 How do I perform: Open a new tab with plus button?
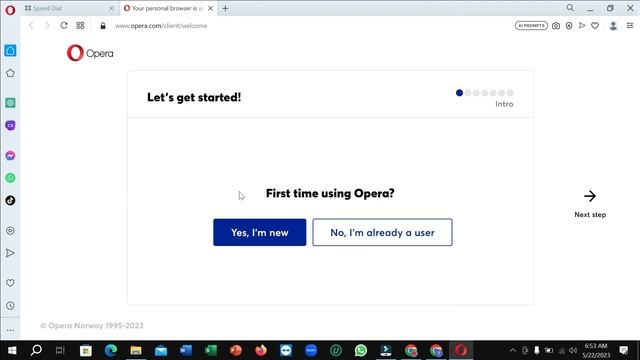225,8
